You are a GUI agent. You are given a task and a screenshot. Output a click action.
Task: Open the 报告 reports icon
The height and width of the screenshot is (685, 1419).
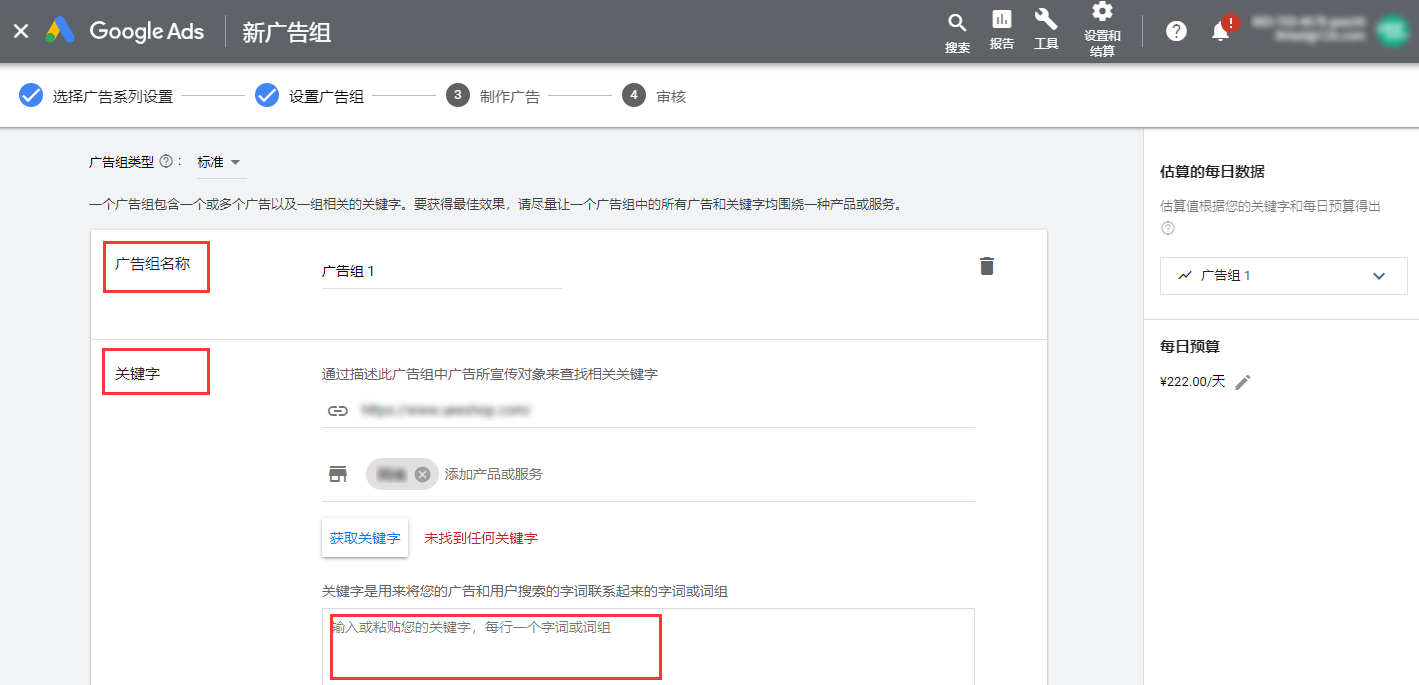click(x=1001, y=30)
